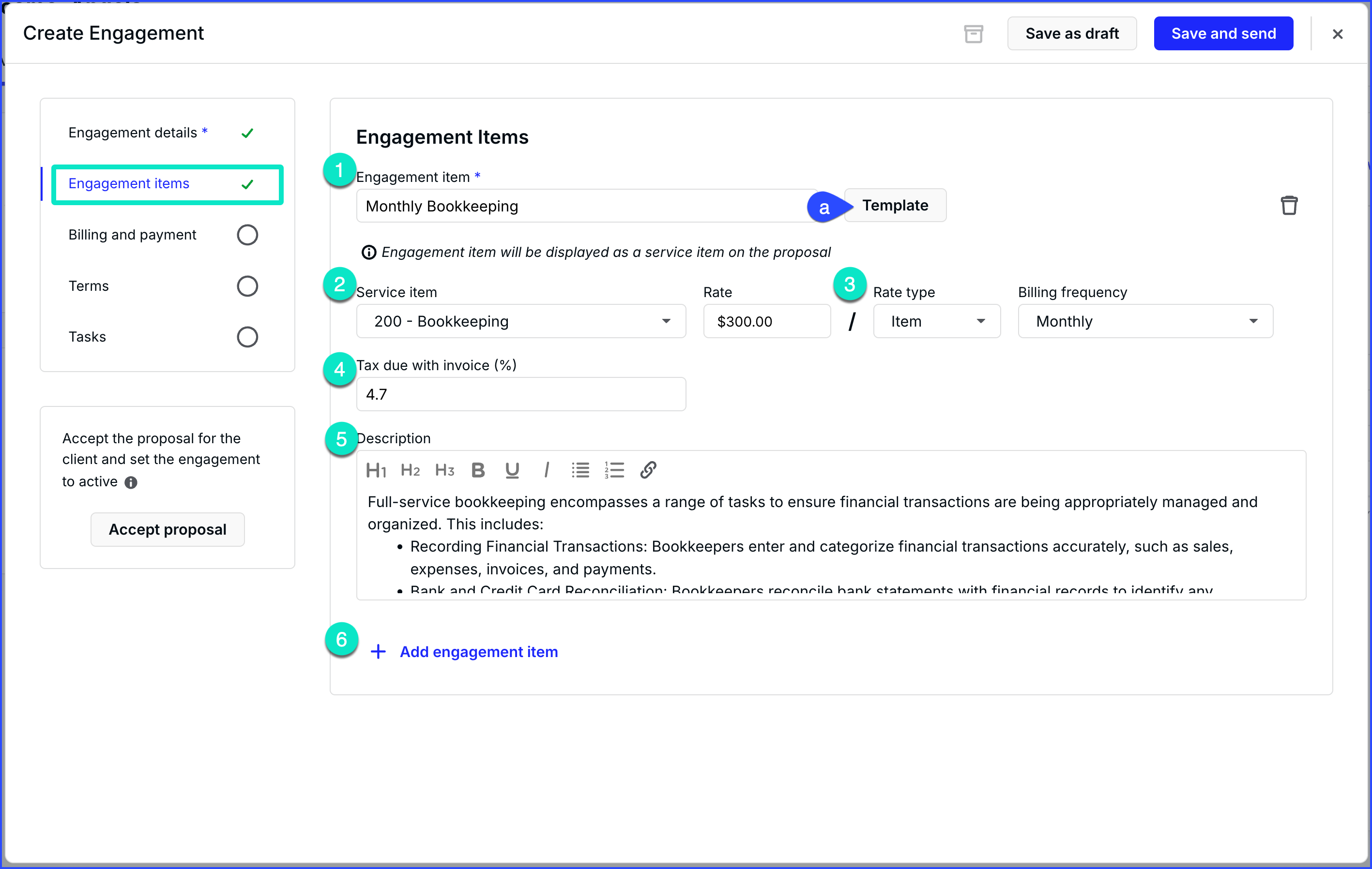Select the Tasks section radio button
This screenshot has width=1372, height=869.
pyautogui.click(x=247, y=337)
